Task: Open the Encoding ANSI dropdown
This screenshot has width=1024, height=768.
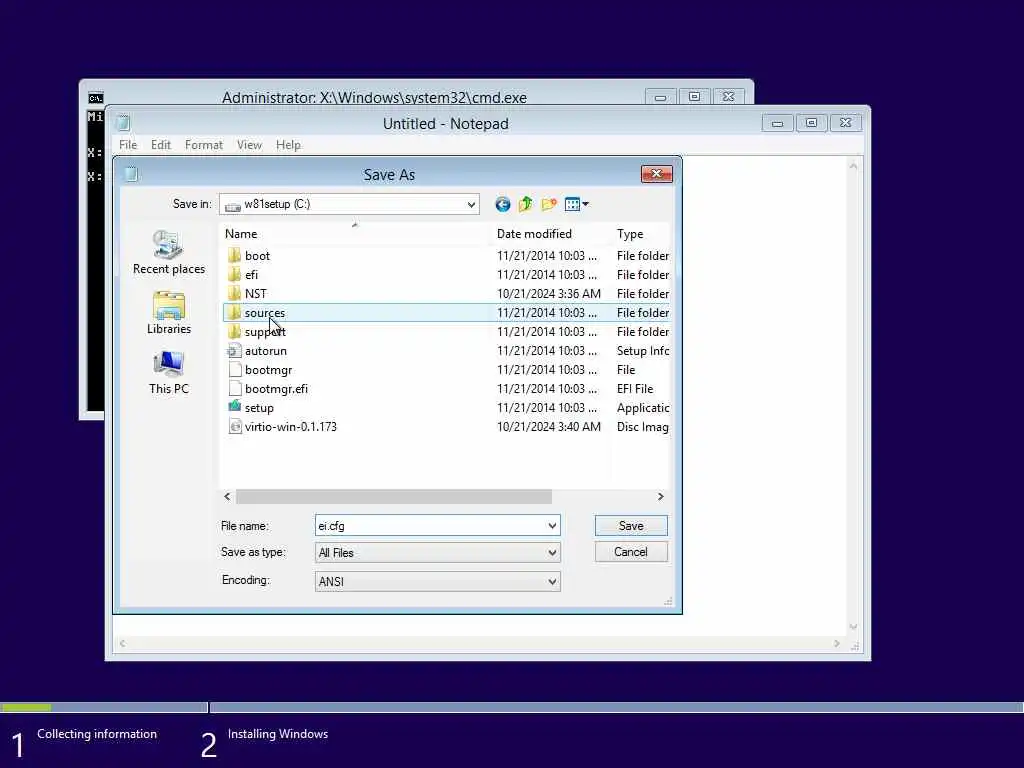Action: pyautogui.click(x=438, y=581)
